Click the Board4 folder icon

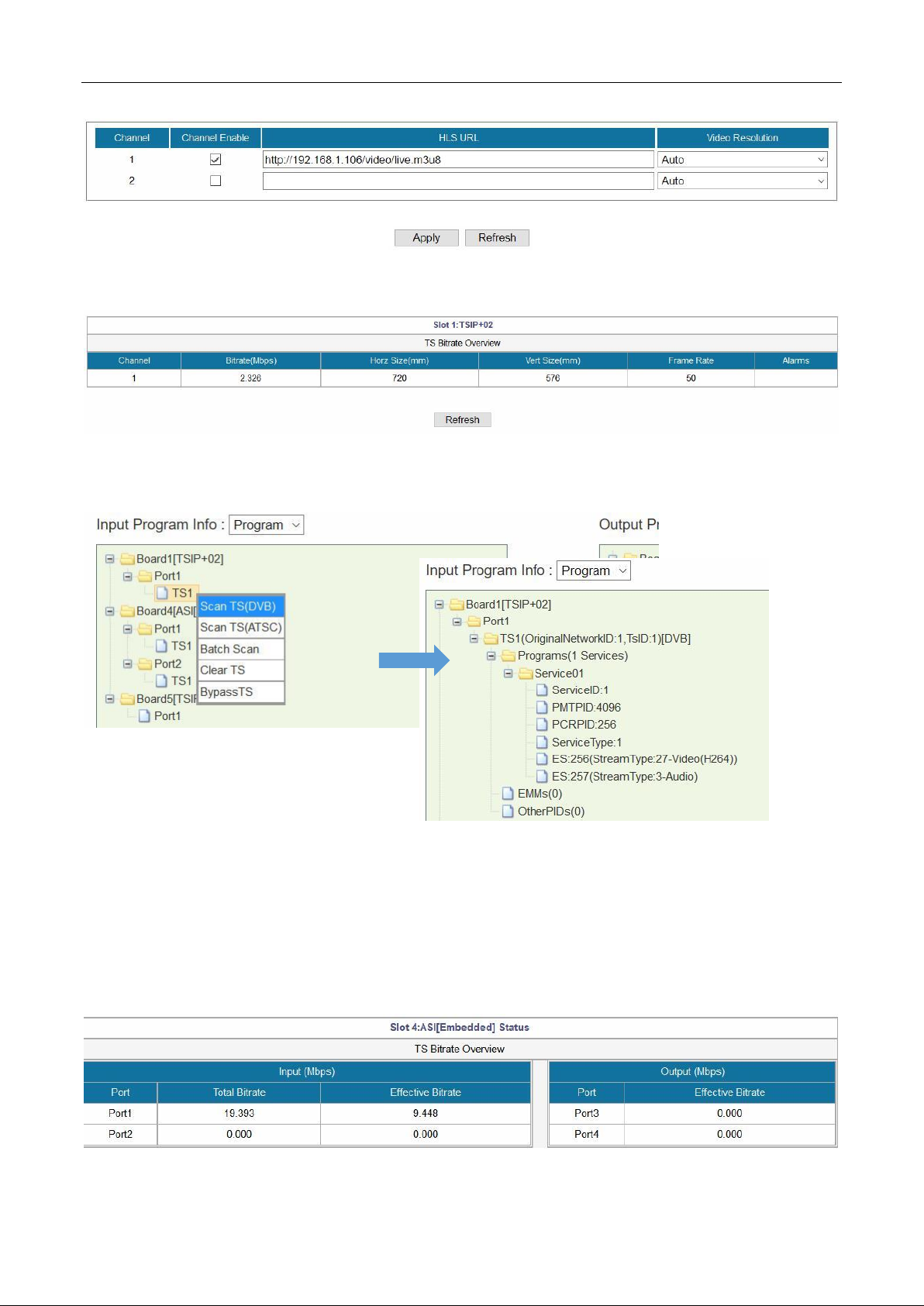point(127,611)
